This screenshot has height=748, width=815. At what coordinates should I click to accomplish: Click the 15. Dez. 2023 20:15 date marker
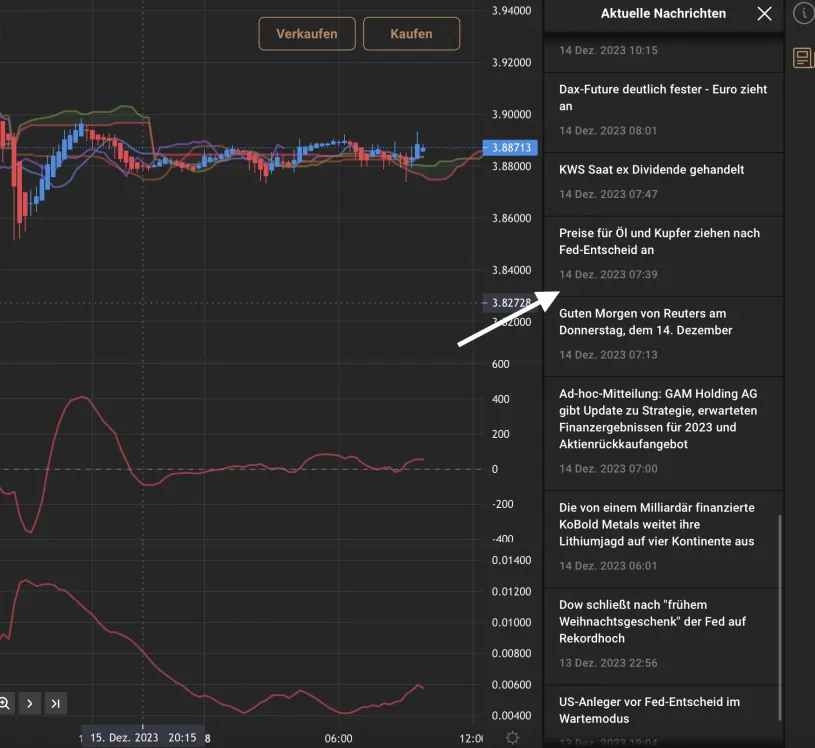click(x=144, y=737)
